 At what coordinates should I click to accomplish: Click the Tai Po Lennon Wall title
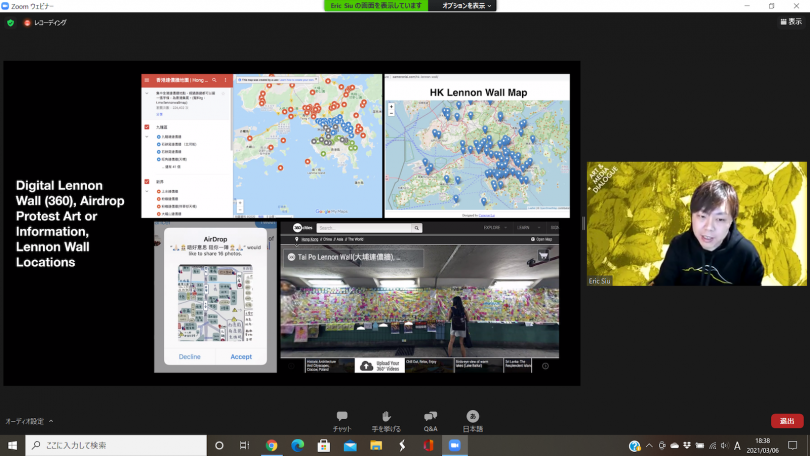pos(349,257)
